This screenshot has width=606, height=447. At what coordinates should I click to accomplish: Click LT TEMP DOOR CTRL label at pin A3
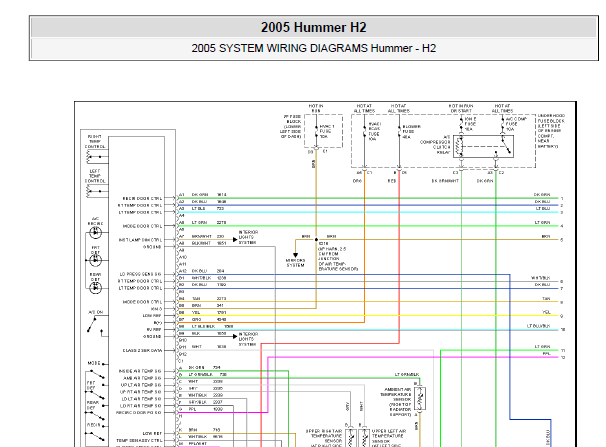[140, 212]
